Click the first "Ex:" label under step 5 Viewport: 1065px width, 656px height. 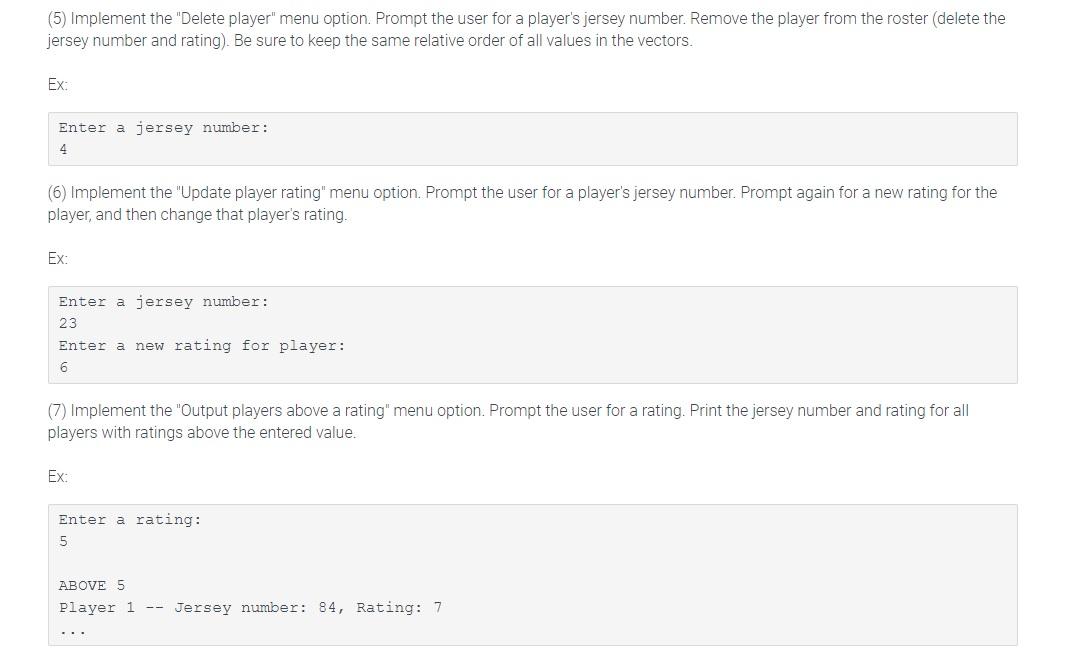58,85
